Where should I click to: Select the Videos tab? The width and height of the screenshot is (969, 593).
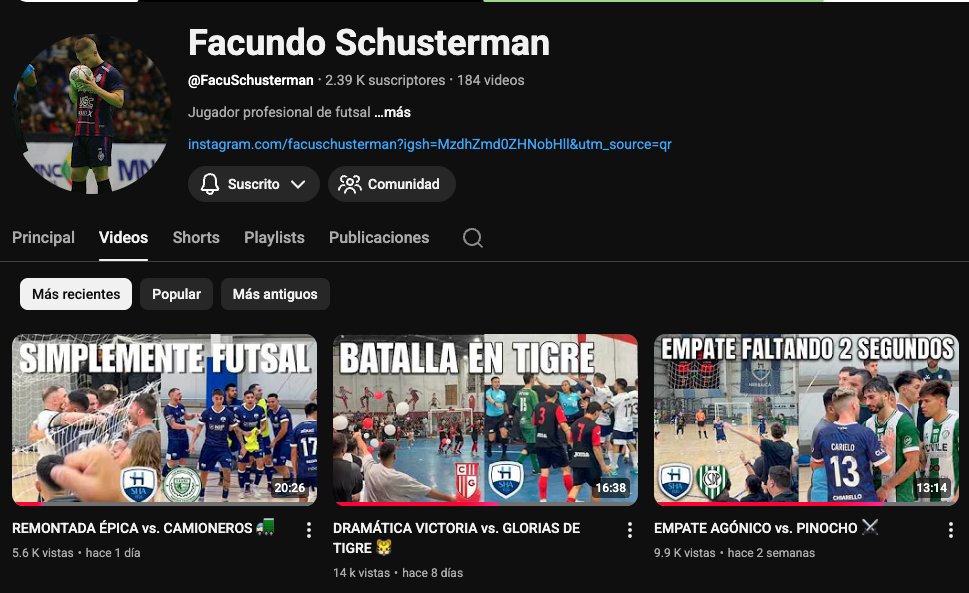click(x=124, y=238)
